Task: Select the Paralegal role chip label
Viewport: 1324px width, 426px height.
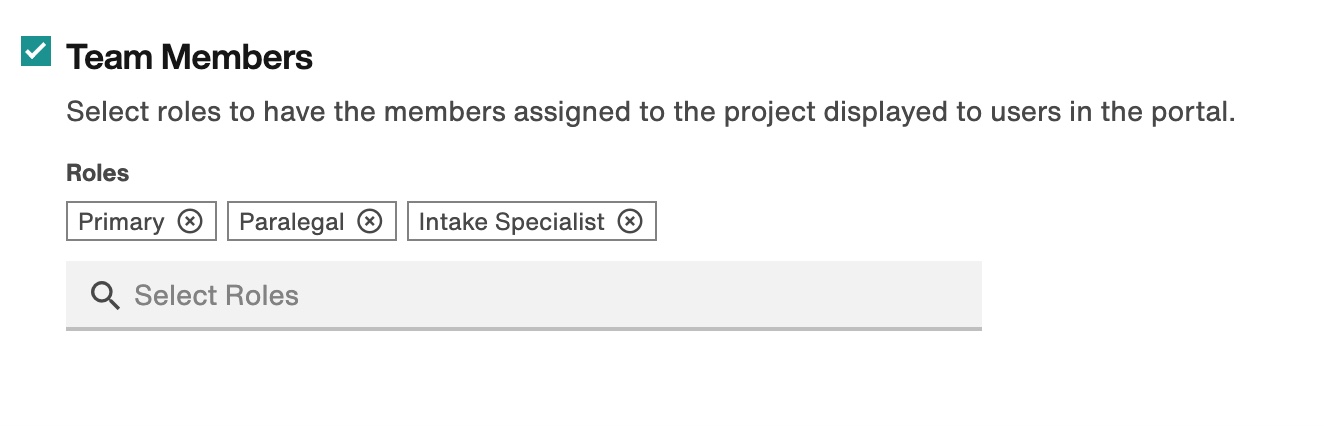Action: 292,221
